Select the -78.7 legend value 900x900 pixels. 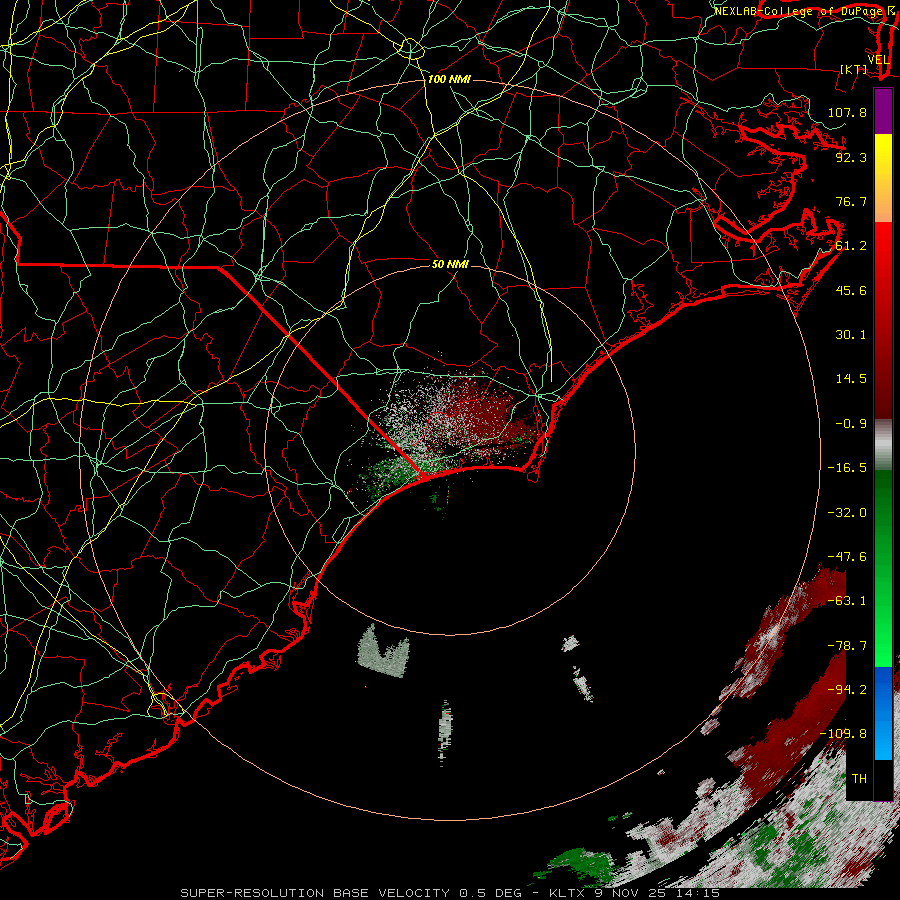click(847, 646)
